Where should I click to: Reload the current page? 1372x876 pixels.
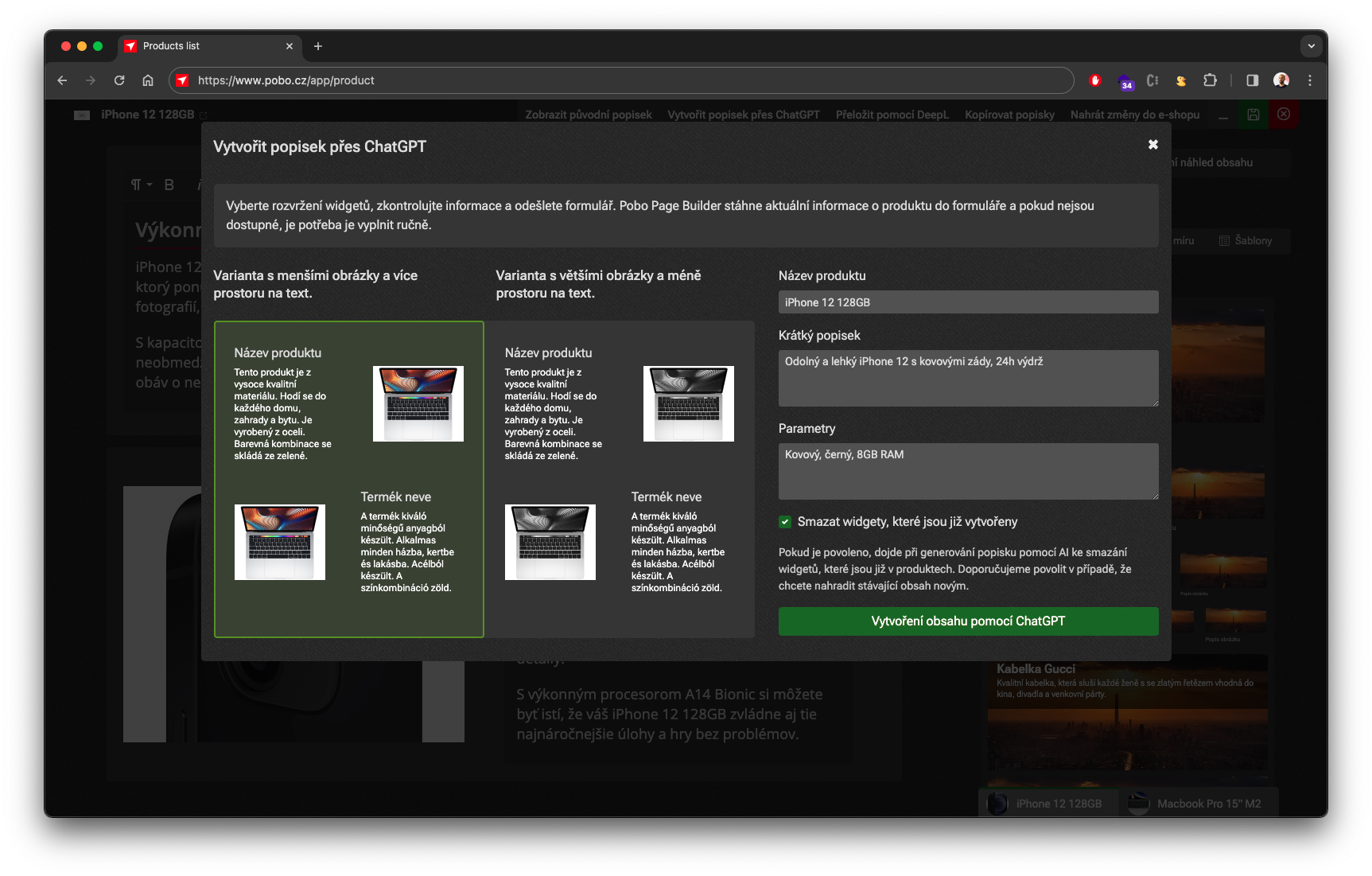(119, 80)
